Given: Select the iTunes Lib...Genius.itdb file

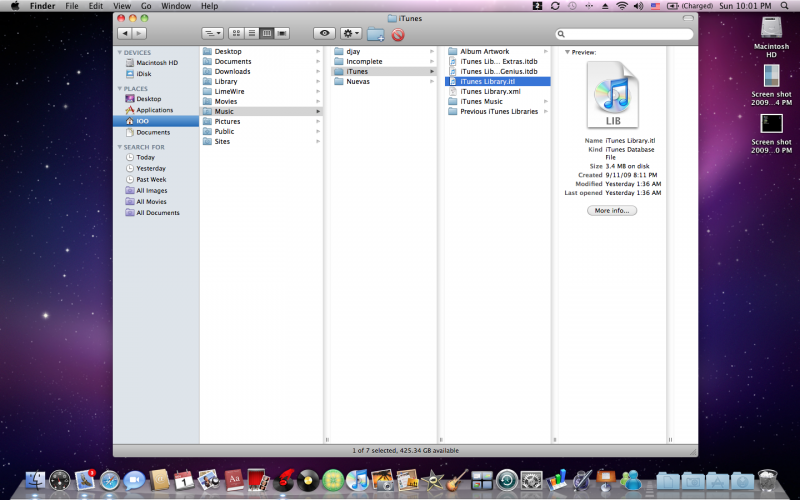Looking at the screenshot, I should pos(498,71).
